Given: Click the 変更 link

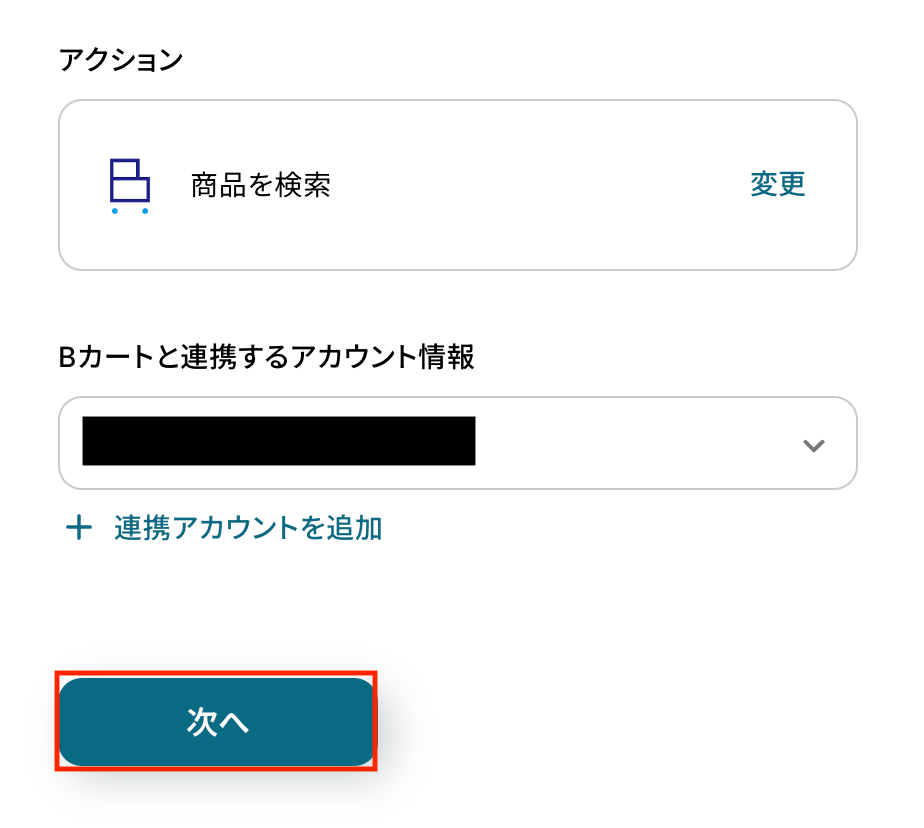Looking at the screenshot, I should [x=777, y=184].
